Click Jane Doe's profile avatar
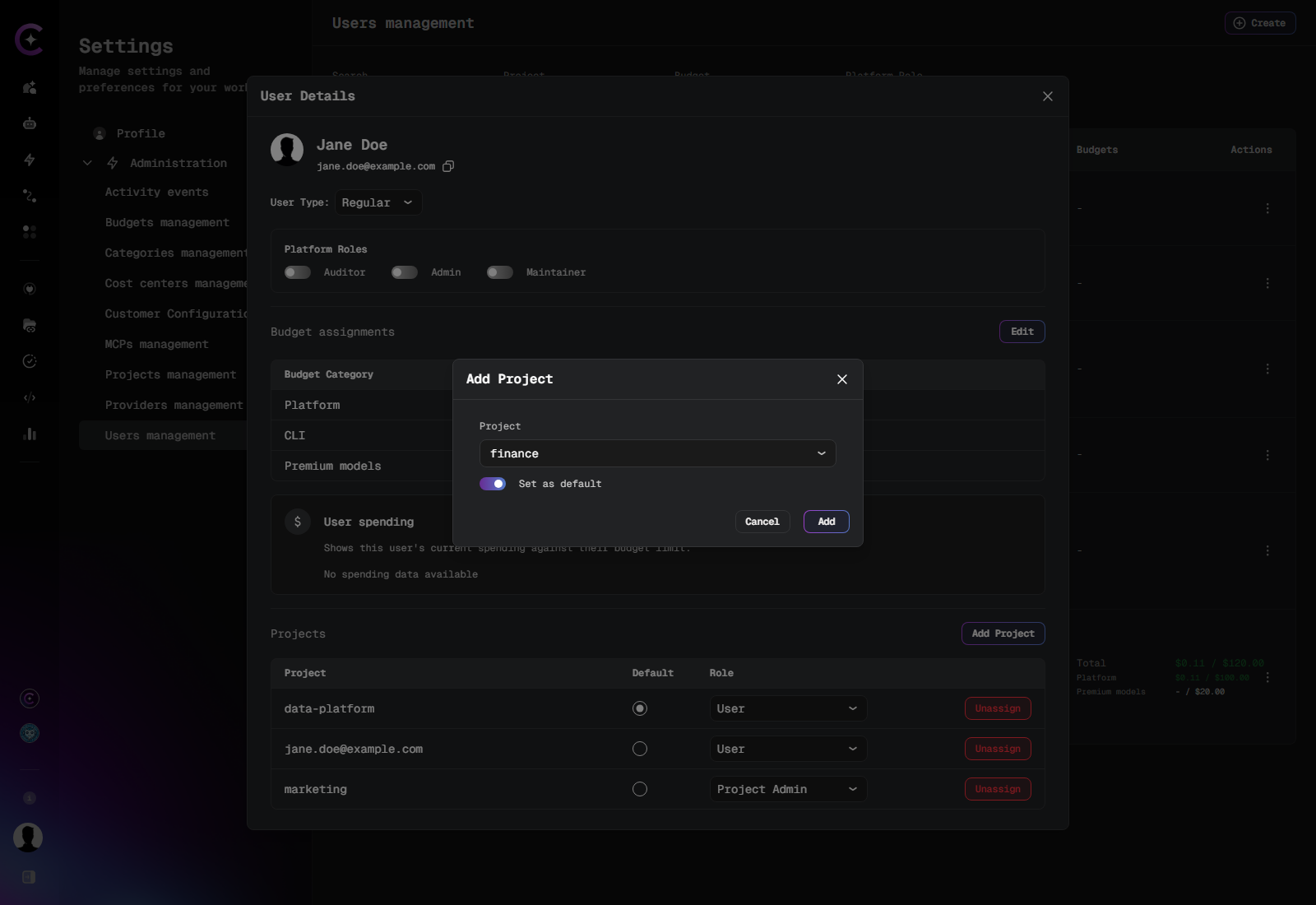The image size is (1316, 905). tap(287, 150)
